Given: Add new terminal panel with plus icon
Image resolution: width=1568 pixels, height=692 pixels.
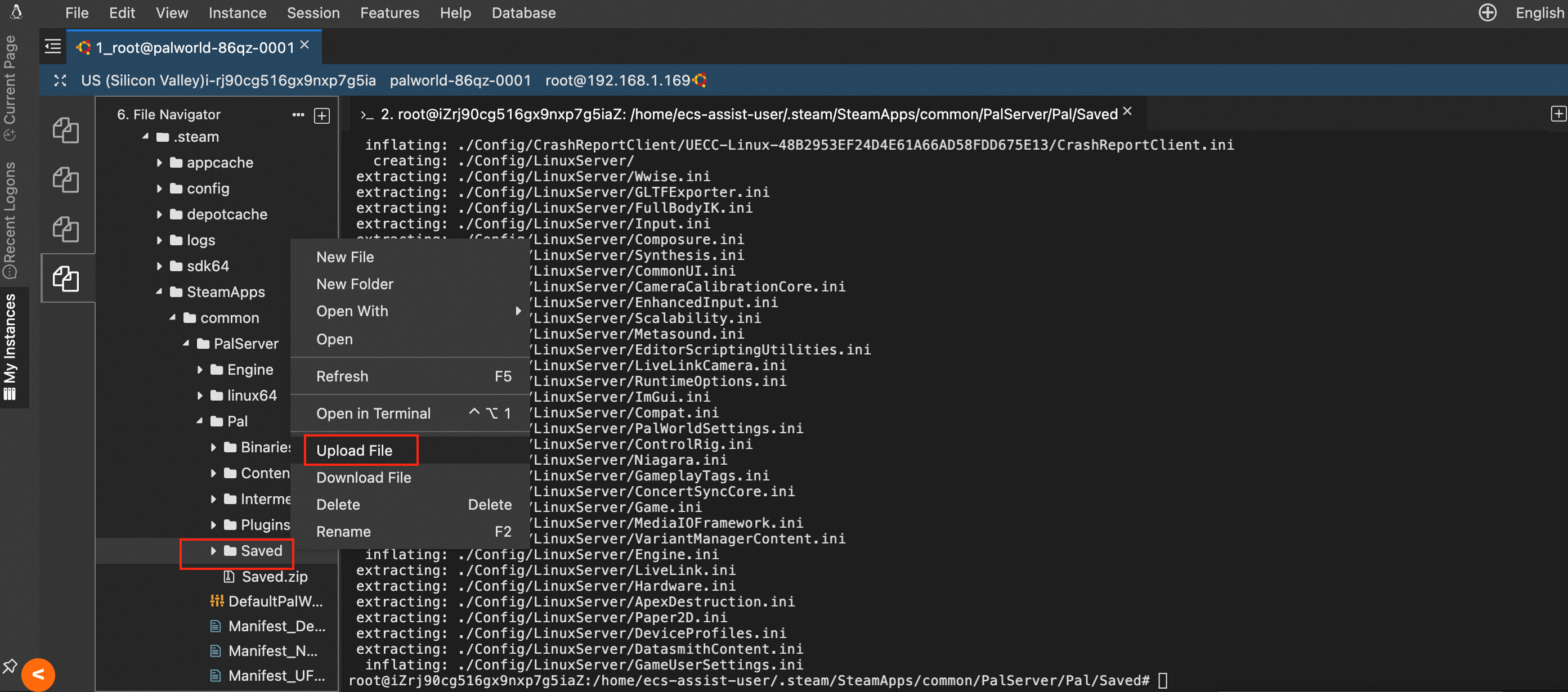Looking at the screenshot, I should tap(1558, 114).
